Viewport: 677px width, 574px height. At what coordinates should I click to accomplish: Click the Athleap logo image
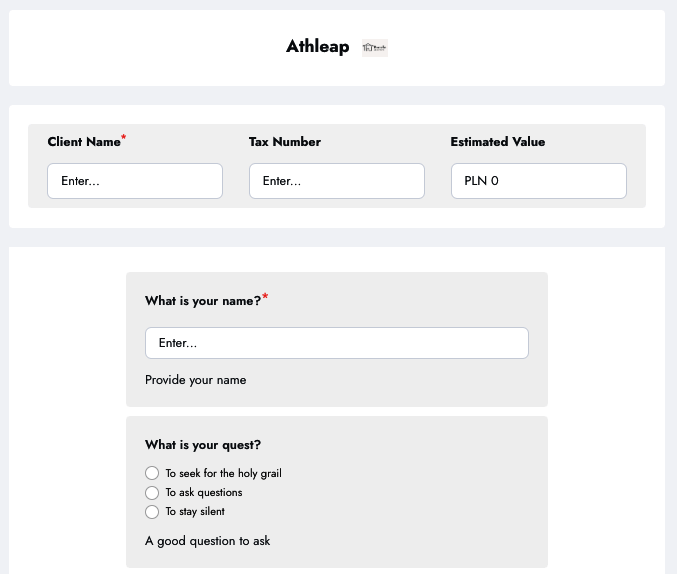click(374, 47)
